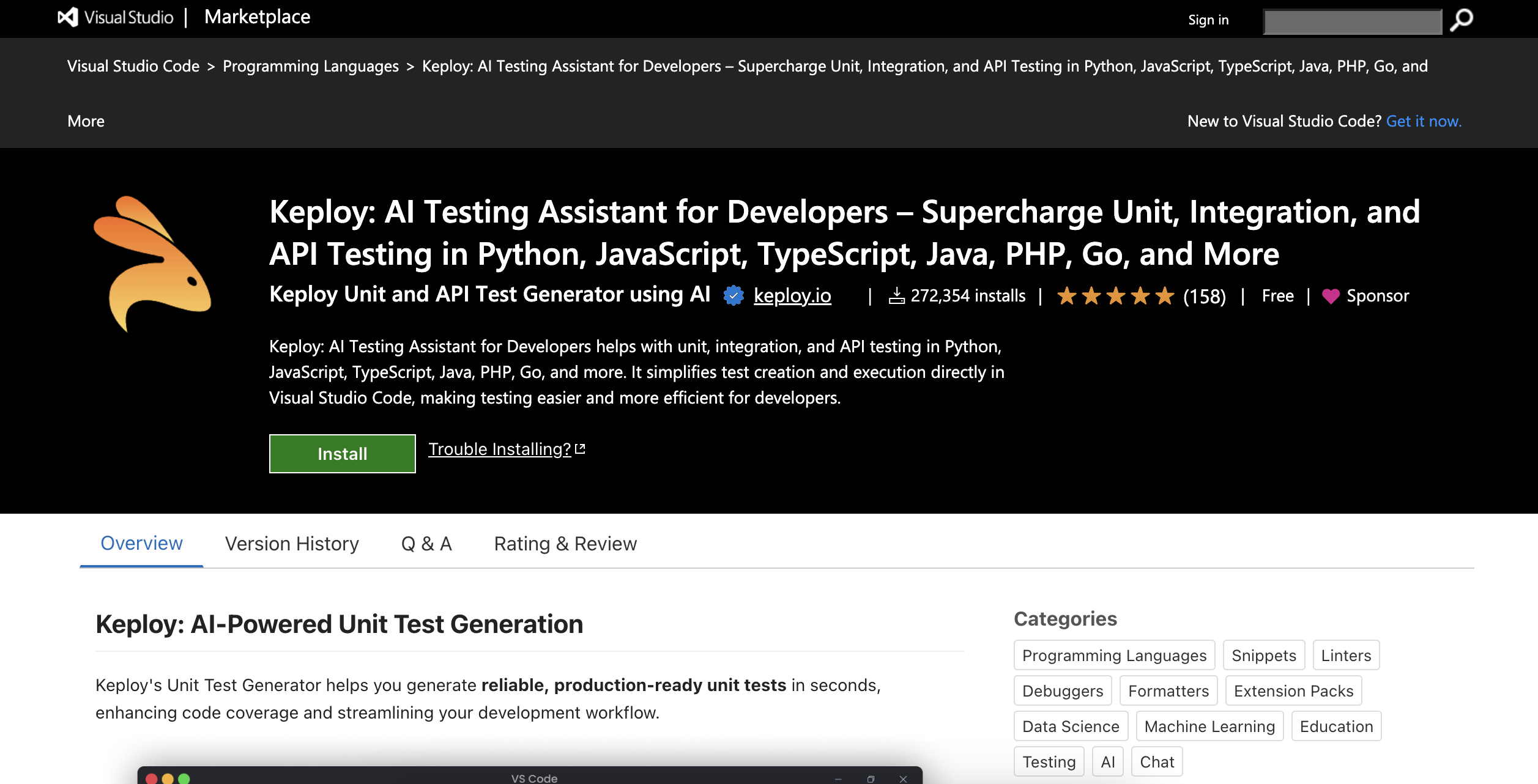Screen dimensions: 1538x784
Task: Go to Programming Languages breadcrumb
Action: click(311, 66)
